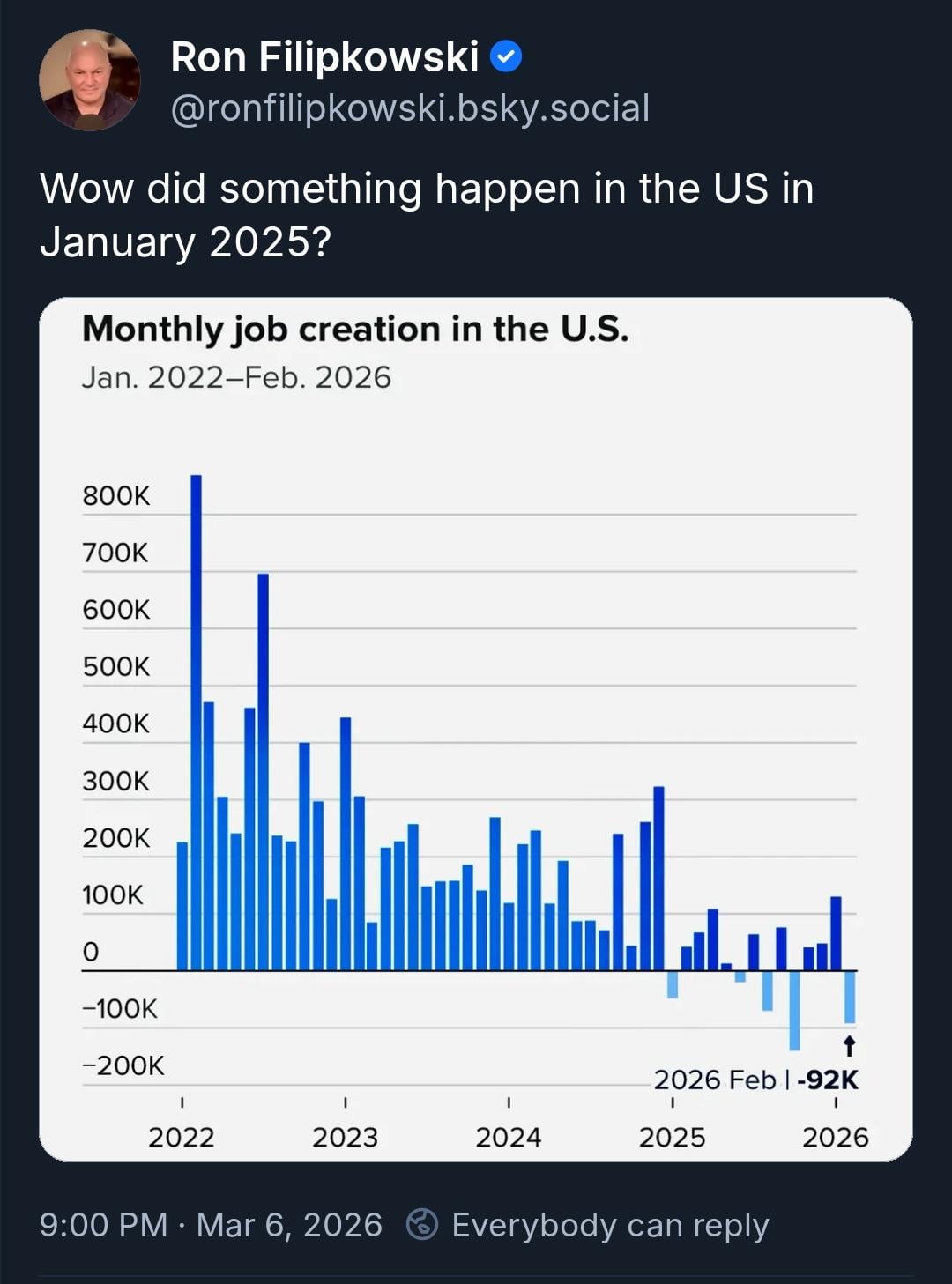Click the −200K label on the y-axis
Image resolution: width=952 pixels, height=1284 pixels.
[123, 1065]
